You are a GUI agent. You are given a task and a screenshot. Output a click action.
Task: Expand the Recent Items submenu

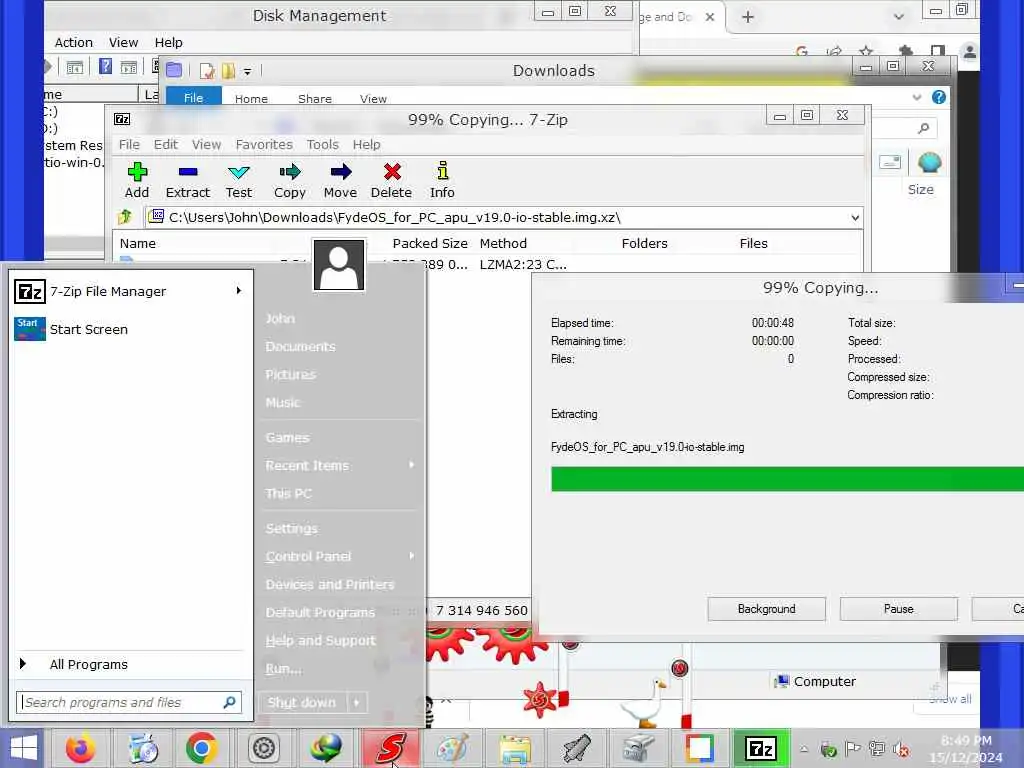411,464
